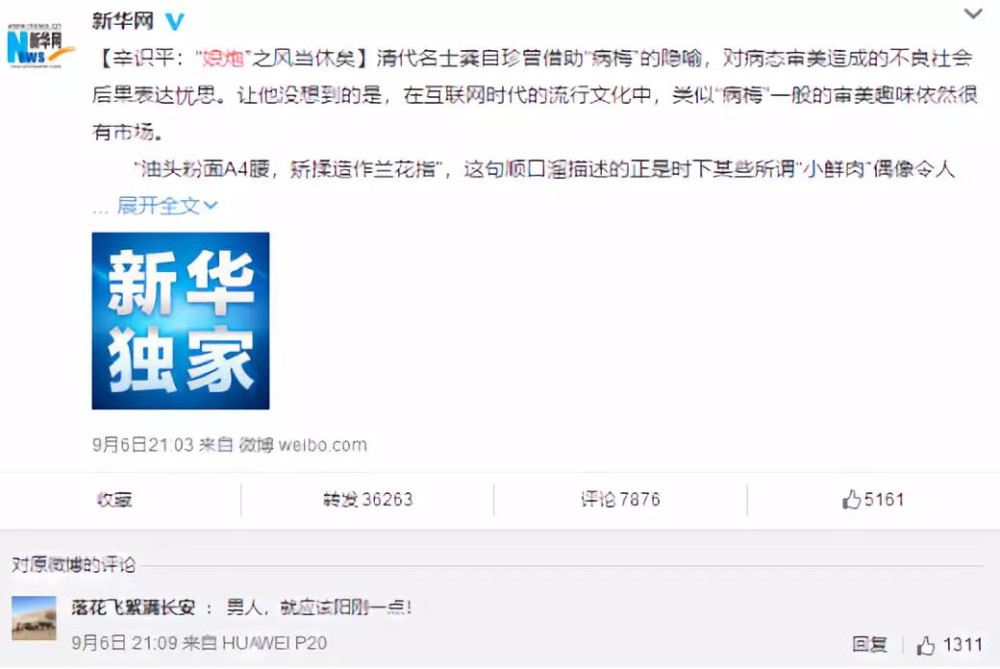Image resolution: width=1000 pixels, height=669 pixels.
Task: Click the comment timestamp 9月6日 21:09
Action: 124,643
